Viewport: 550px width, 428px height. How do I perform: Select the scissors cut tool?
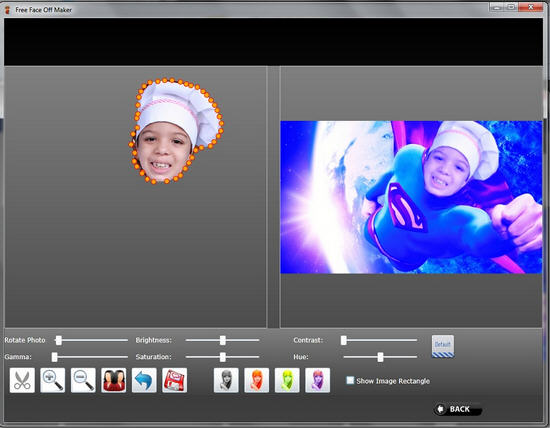pyautogui.click(x=22, y=380)
